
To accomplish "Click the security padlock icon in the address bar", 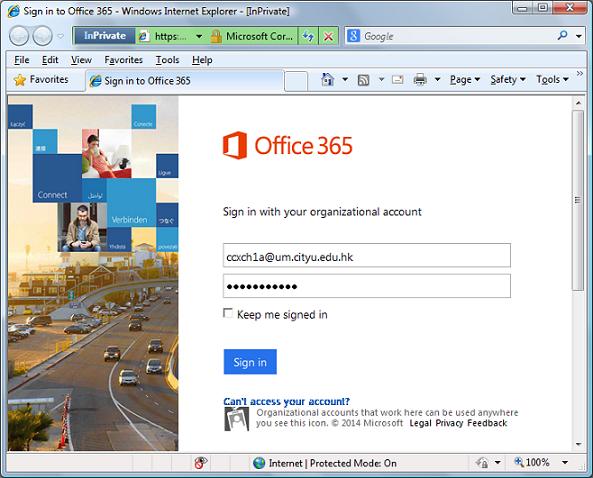I will [x=216, y=37].
